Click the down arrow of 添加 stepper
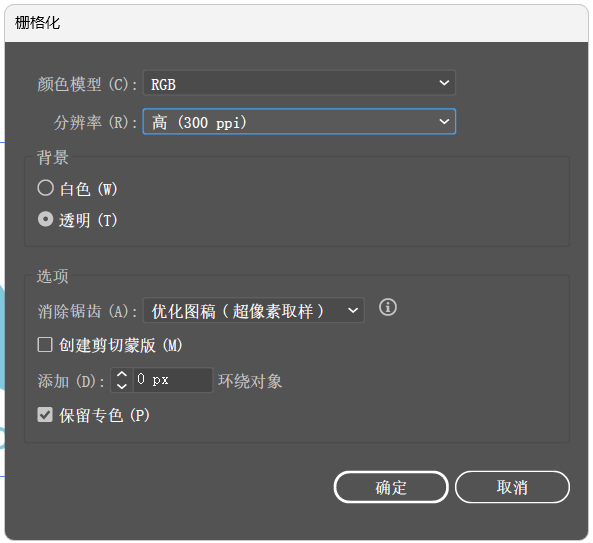The height and width of the screenshot is (543, 593). pos(121,386)
